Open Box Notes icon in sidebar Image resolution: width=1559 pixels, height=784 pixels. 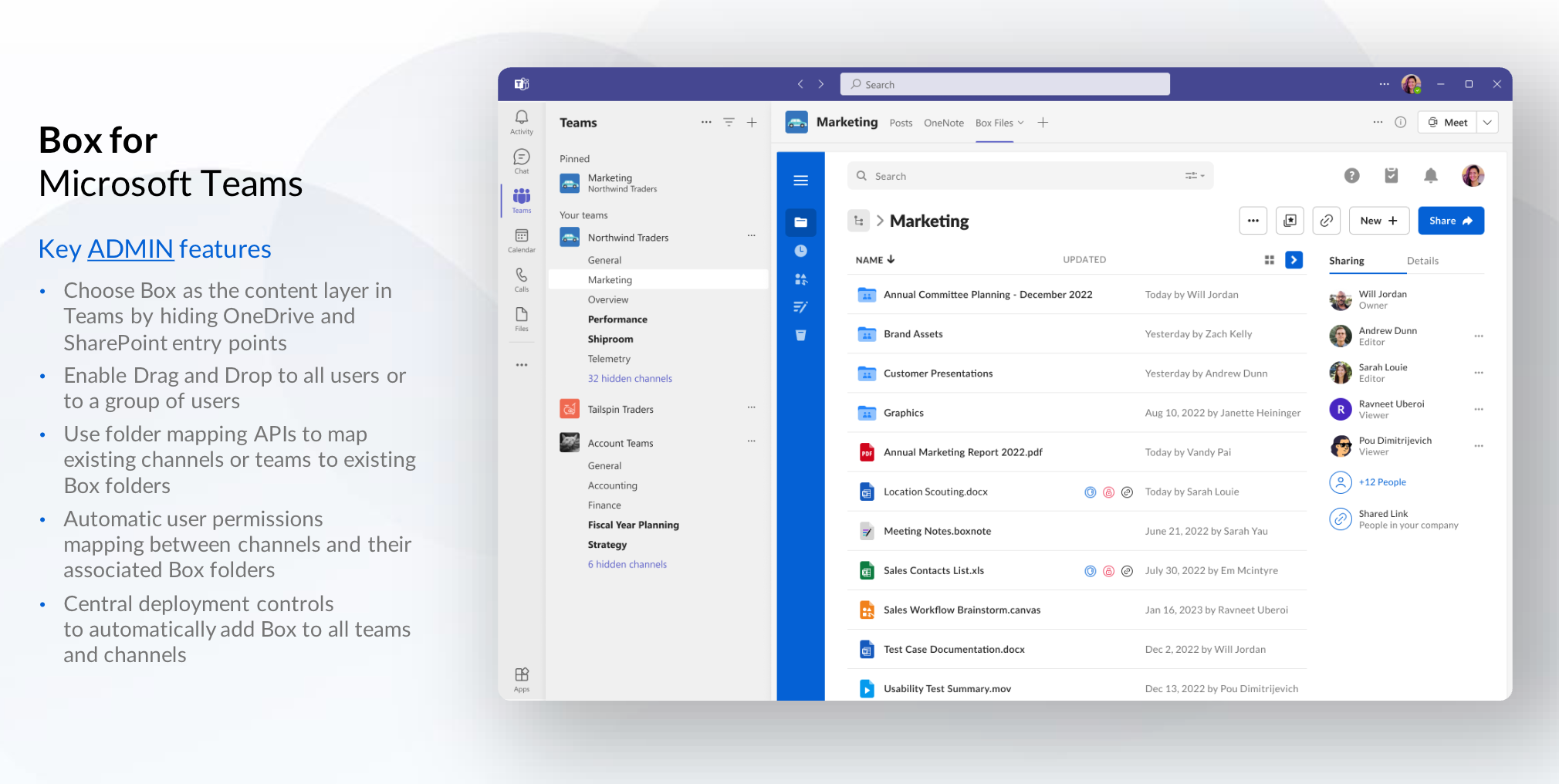[801, 307]
